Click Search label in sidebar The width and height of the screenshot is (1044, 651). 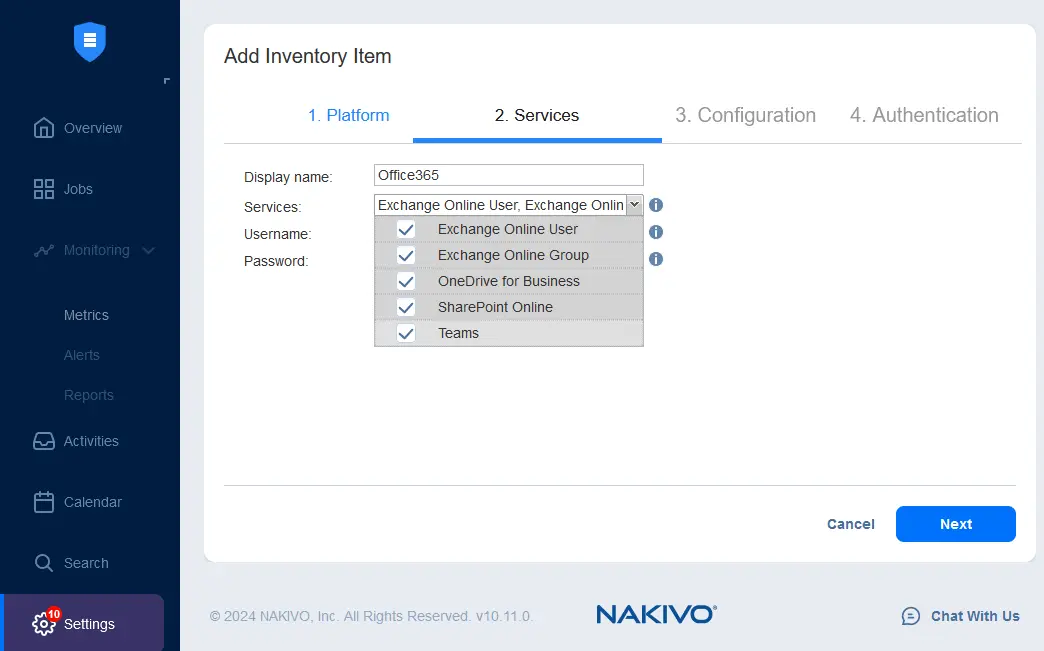86,563
